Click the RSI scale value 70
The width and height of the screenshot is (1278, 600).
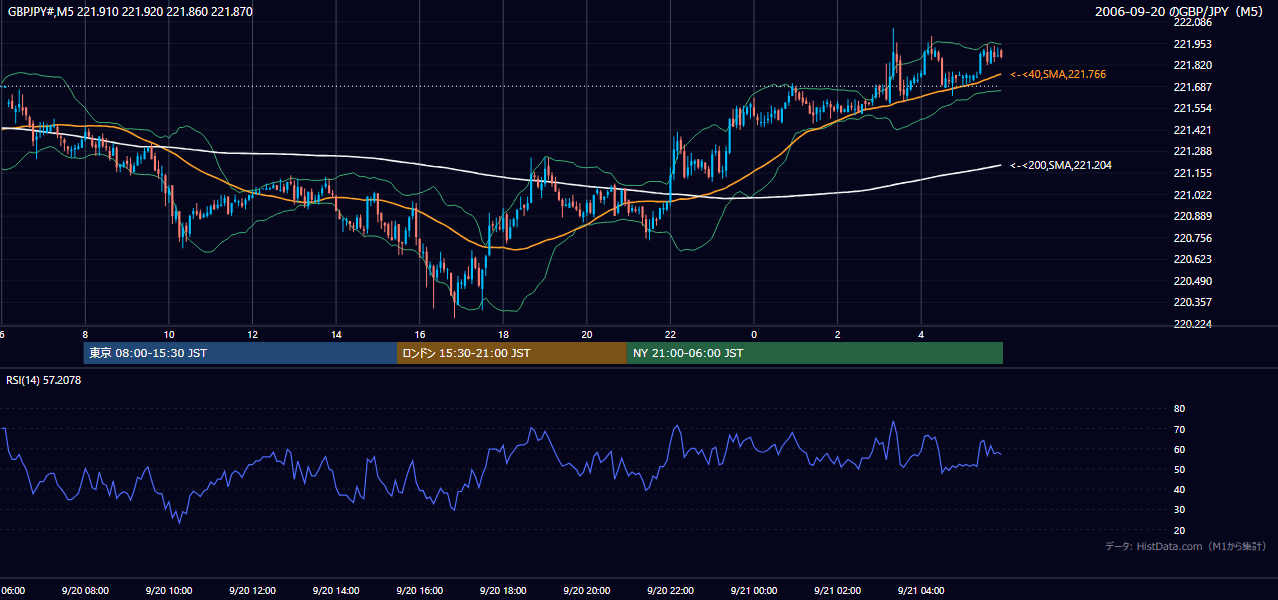click(x=1179, y=429)
